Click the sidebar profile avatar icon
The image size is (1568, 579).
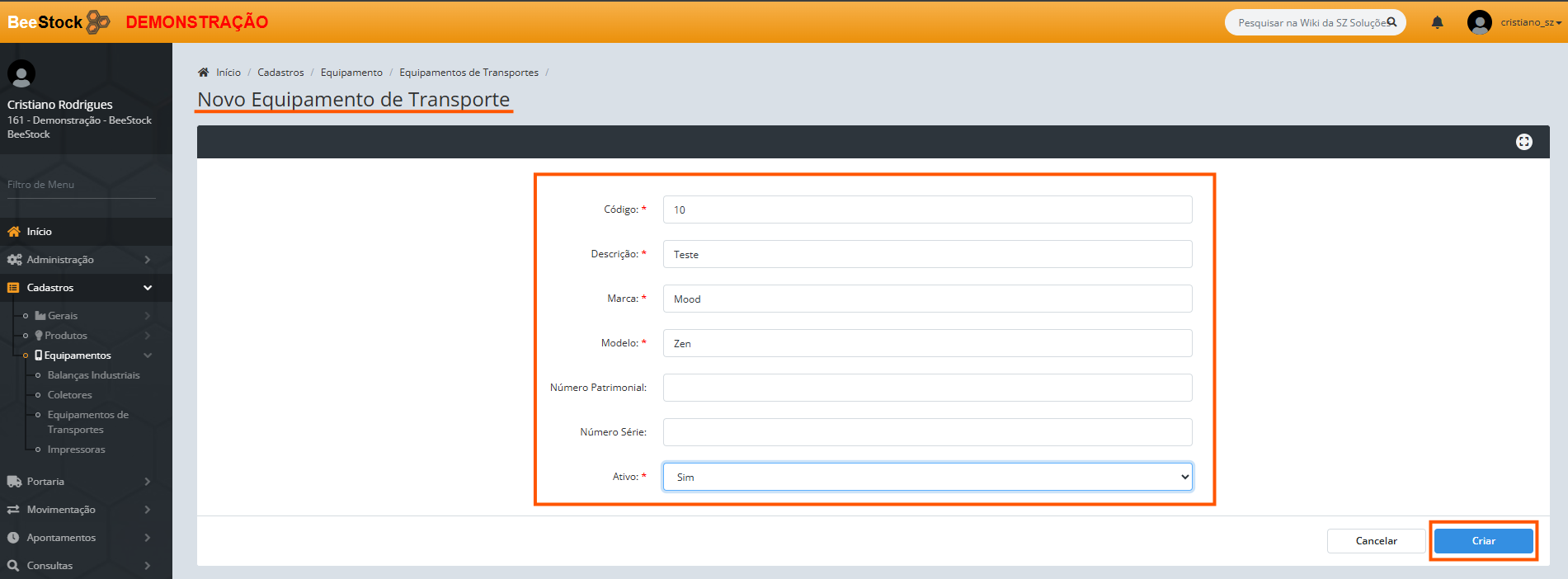click(x=21, y=74)
